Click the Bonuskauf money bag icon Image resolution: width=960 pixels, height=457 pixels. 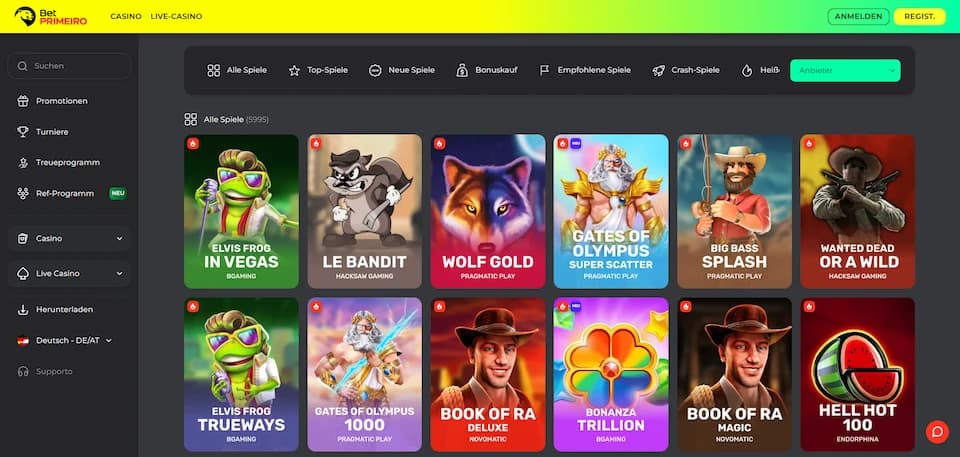(462, 70)
